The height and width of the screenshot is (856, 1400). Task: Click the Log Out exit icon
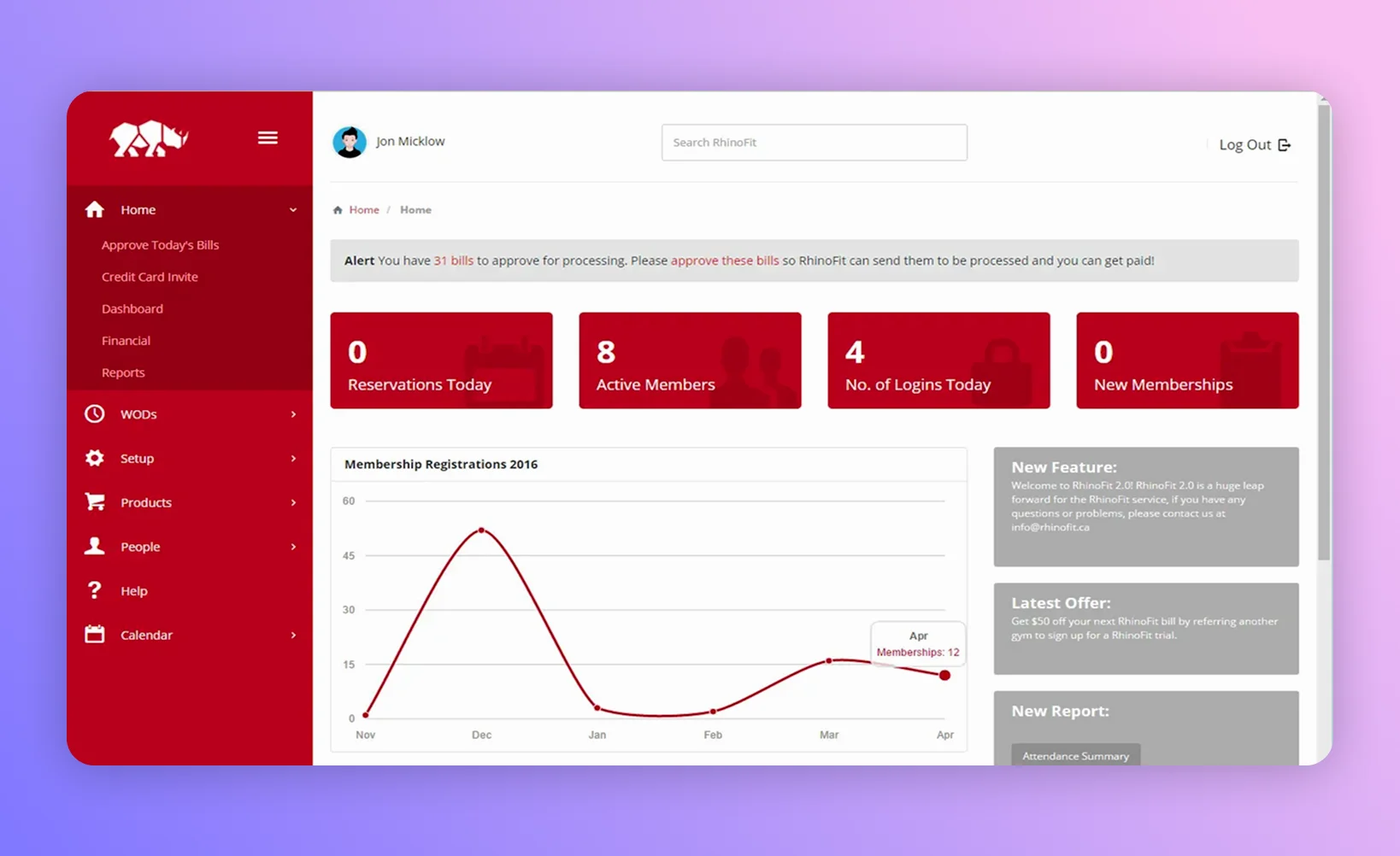[1284, 145]
